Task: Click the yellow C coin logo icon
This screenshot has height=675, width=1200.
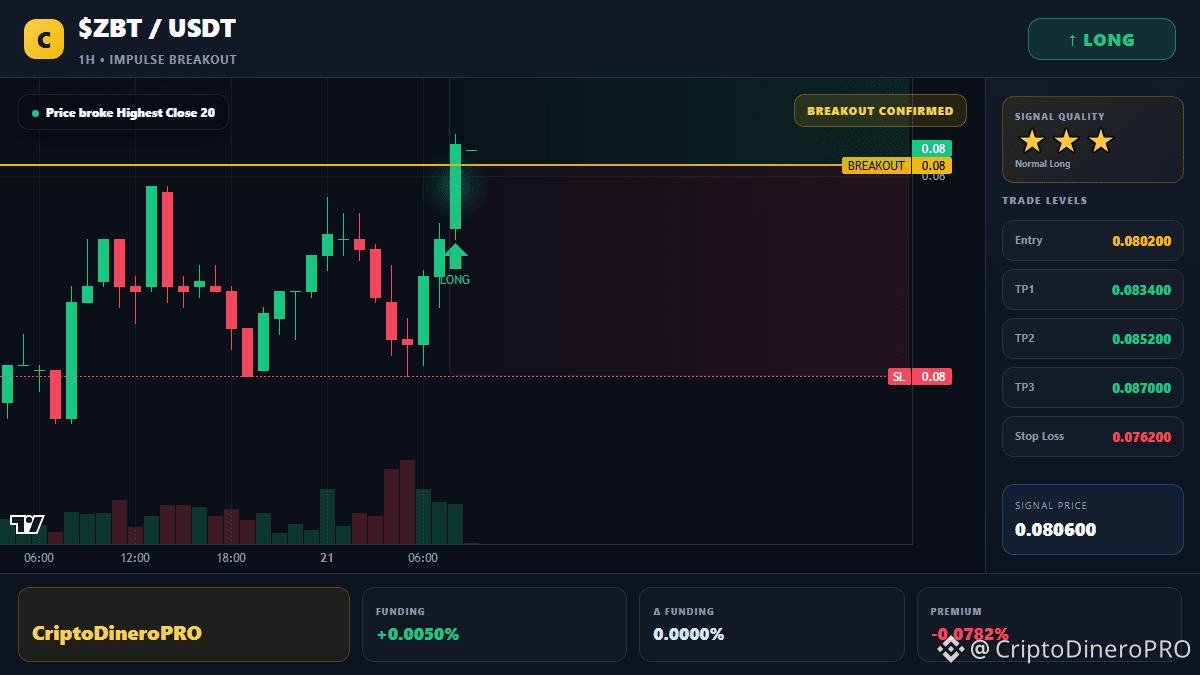Action: tap(44, 40)
